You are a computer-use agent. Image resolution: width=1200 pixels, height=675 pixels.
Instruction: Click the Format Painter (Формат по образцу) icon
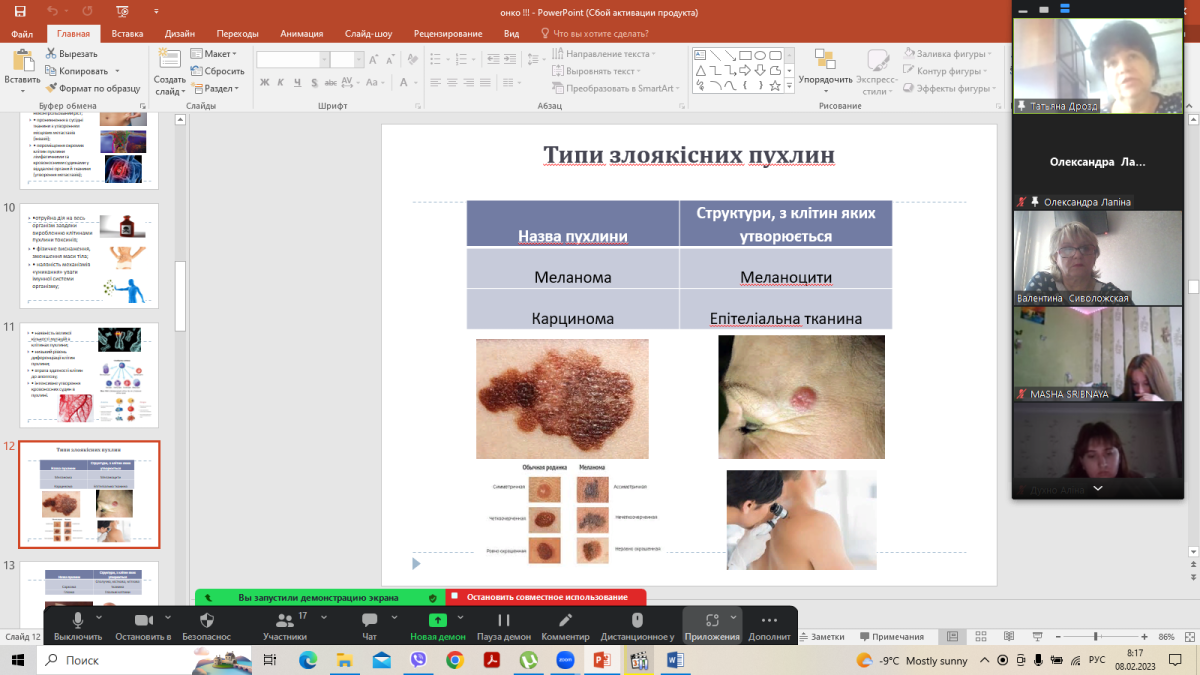pos(51,88)
